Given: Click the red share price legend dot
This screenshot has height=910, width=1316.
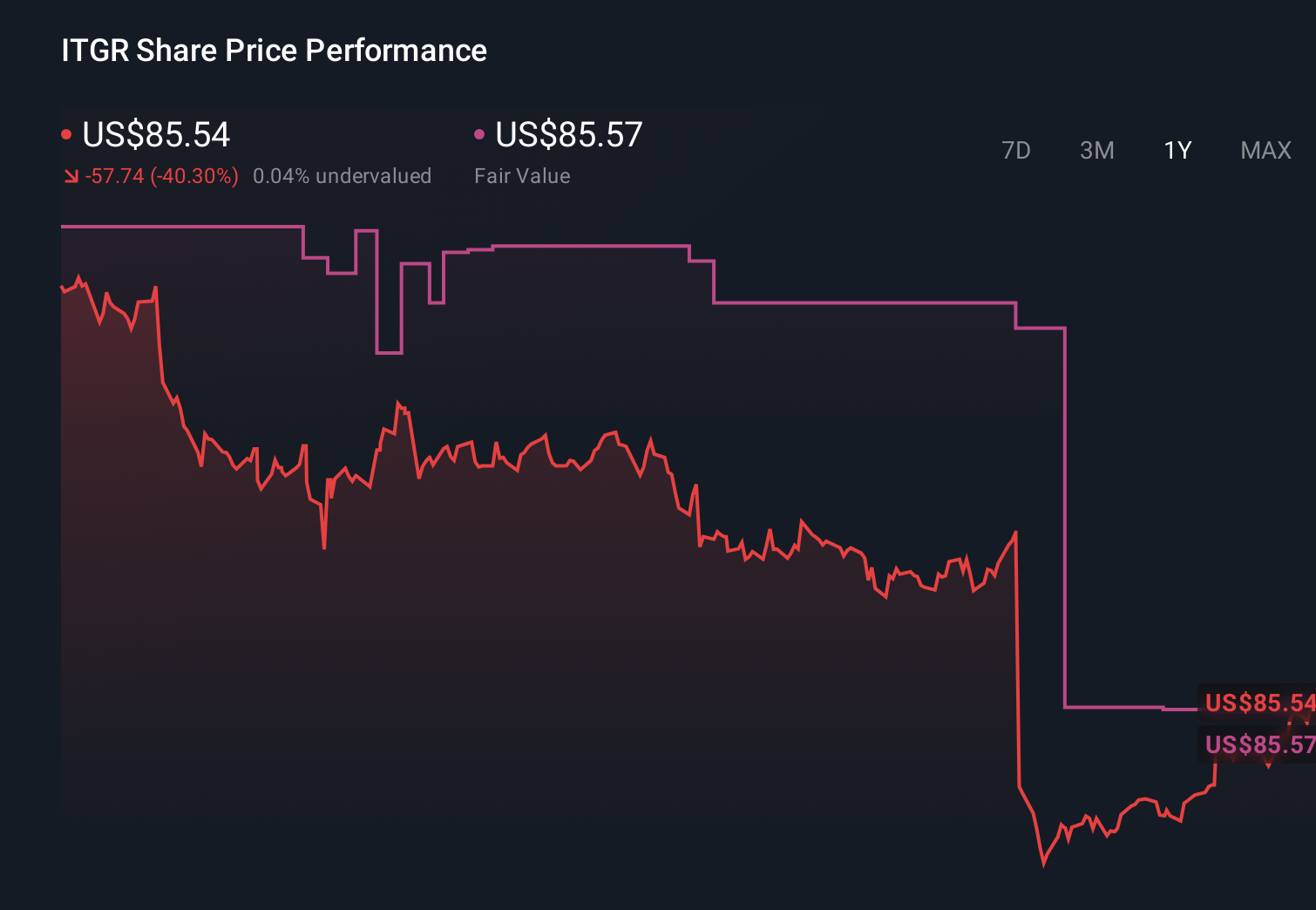Looking at the screenshot, I should (x=66, y=132).
